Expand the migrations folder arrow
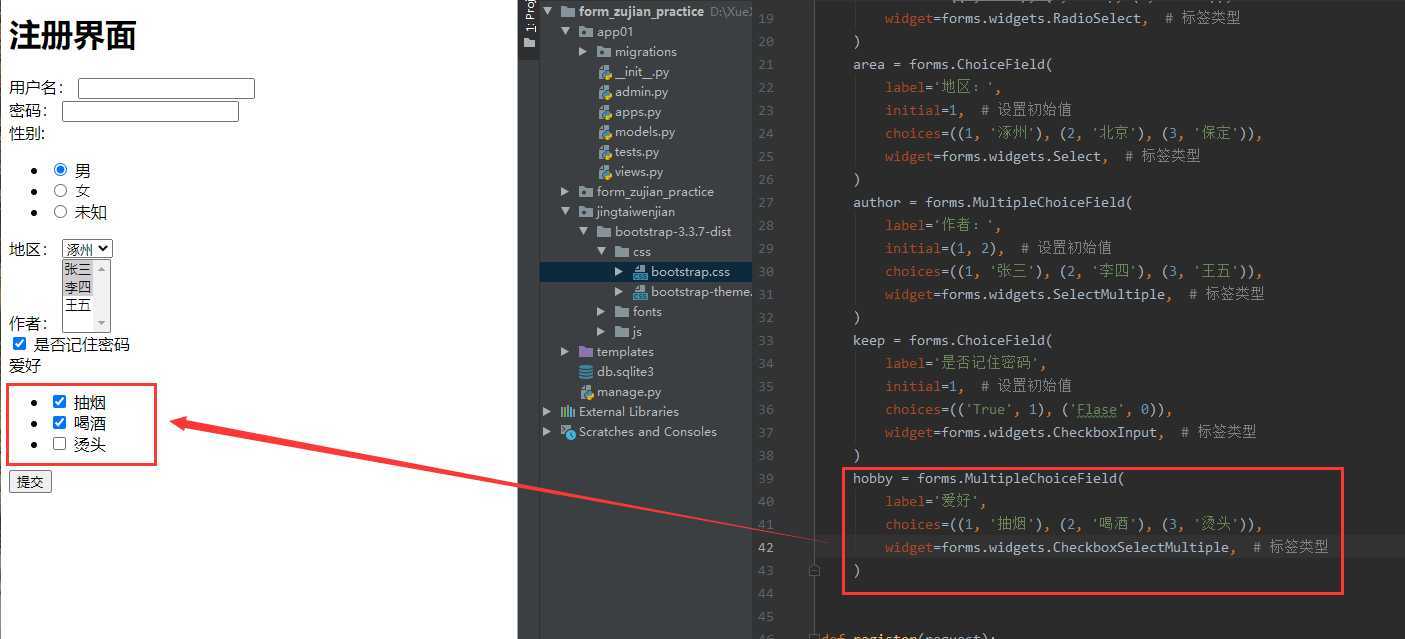The height and width of the screenshot is (639, 1405). click(x=584, y=52)
